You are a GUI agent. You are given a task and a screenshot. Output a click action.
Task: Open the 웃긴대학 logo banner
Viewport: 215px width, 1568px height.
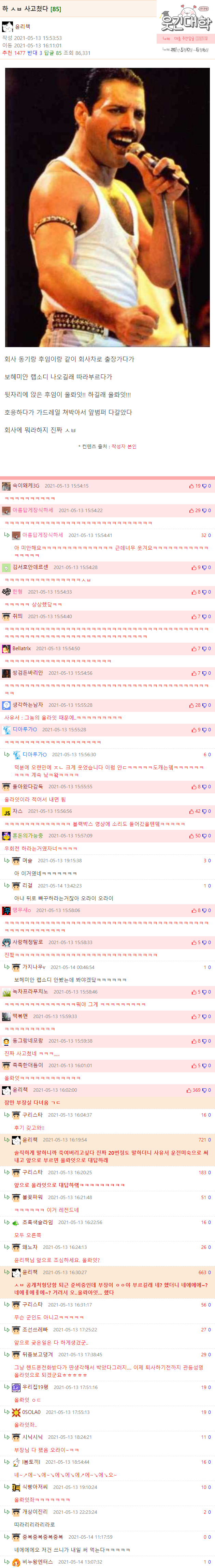[186, 23]
